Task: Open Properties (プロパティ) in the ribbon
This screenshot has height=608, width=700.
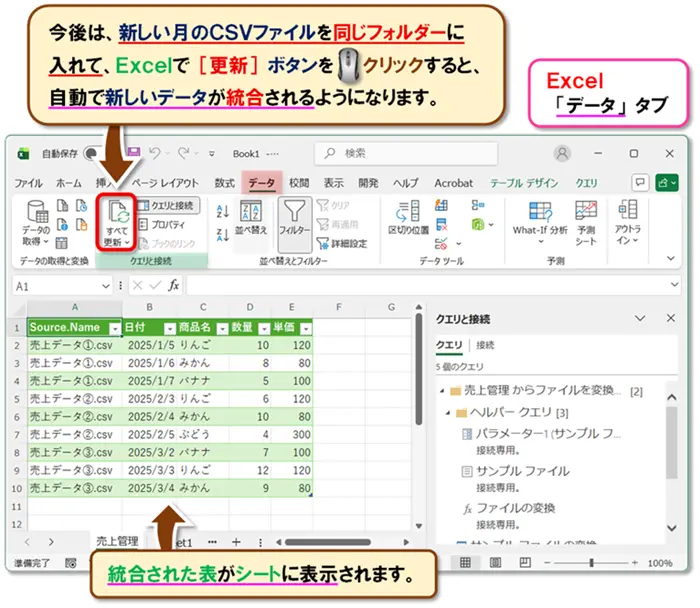Action: tap(162, 225)
